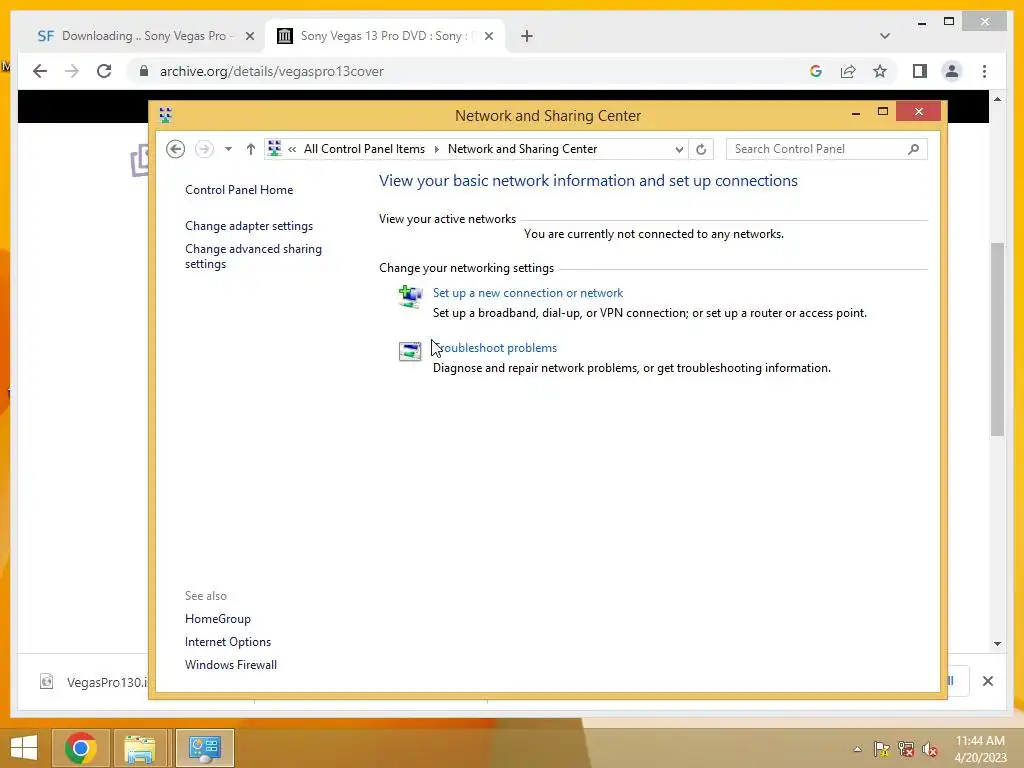Viewport: 1024px width, 768px height.
Task: Click Network and Sharing Center title bar icon
Action: pyautogui.click(x=165, y=116)
